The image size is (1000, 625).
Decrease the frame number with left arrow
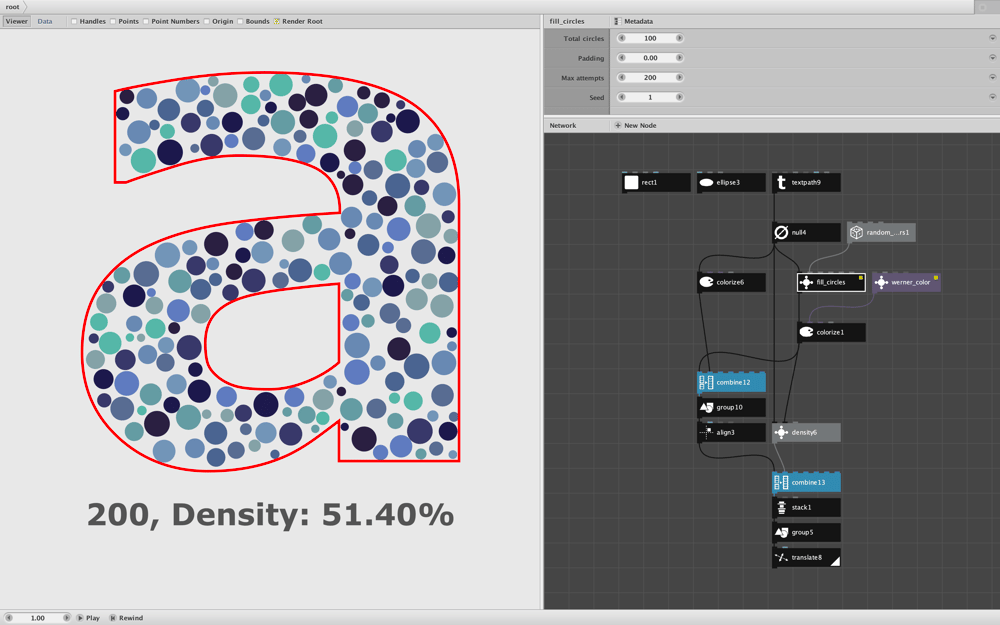click(9, 618)
